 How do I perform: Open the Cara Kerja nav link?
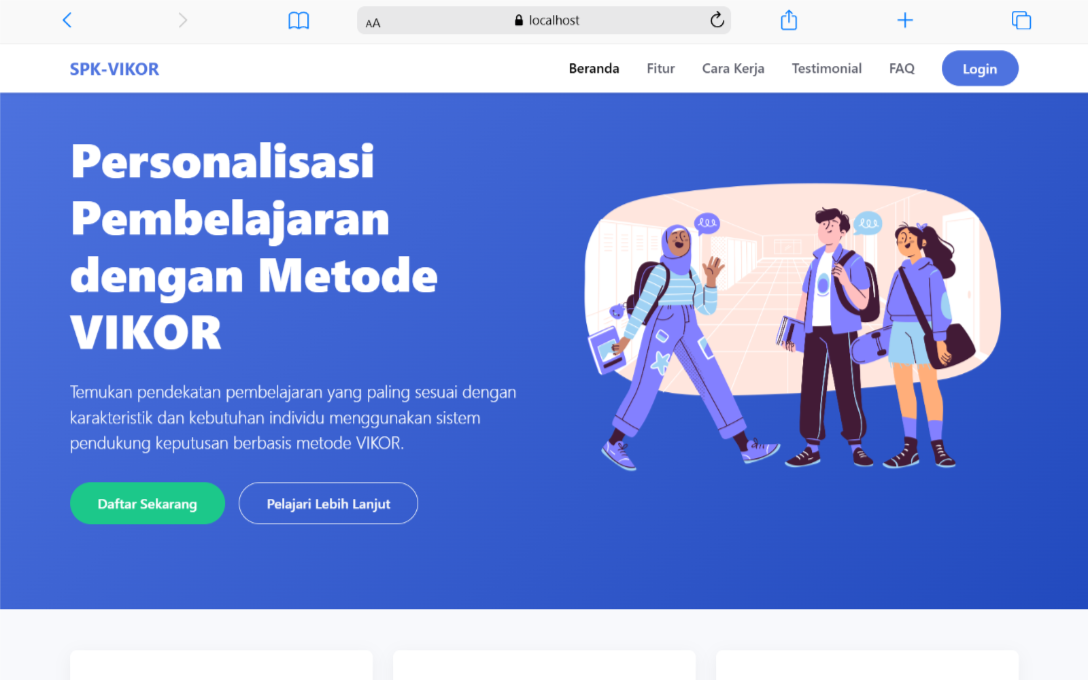click(733, 68)
